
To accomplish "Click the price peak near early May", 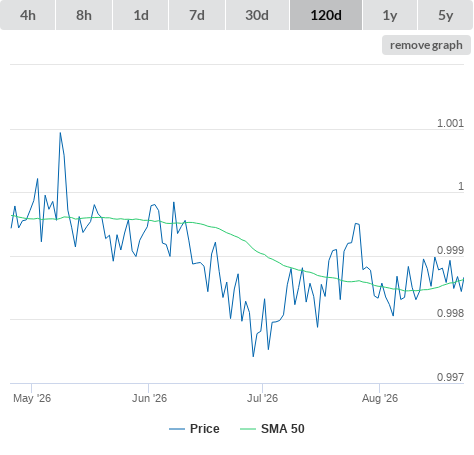I will click(60, 133).
